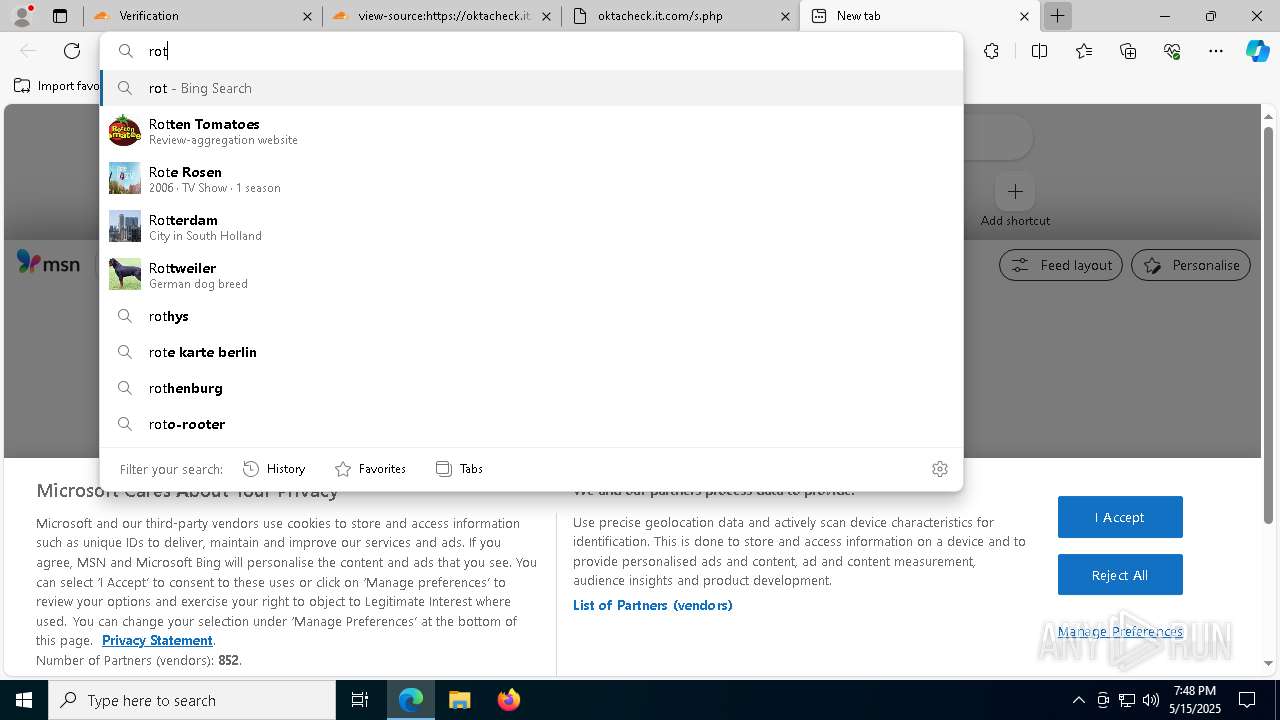The image size is (1280, 720).
Task: Open the notification center icon
Action: (1247, 700)
